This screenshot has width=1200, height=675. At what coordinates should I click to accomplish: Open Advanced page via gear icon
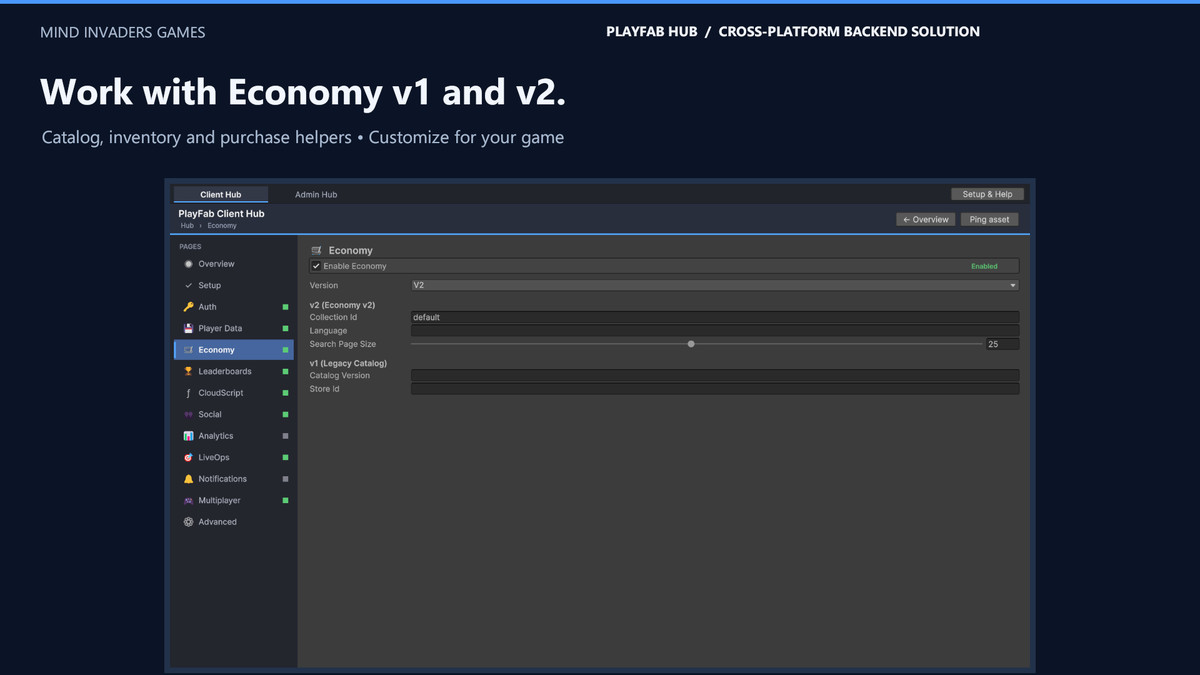point(188,522)
